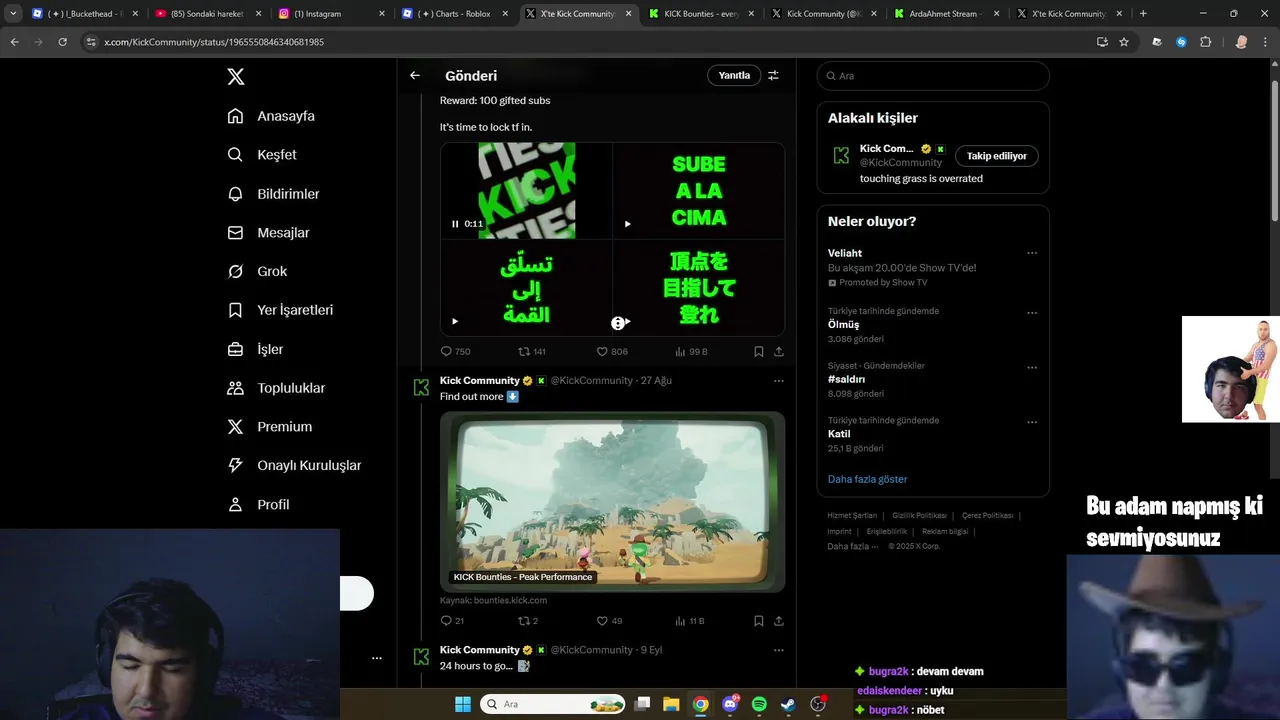Image resolution: width=1280 pixels, height=720 pixels.
Task: Click Daha fazla göster link
Action: 867,480
